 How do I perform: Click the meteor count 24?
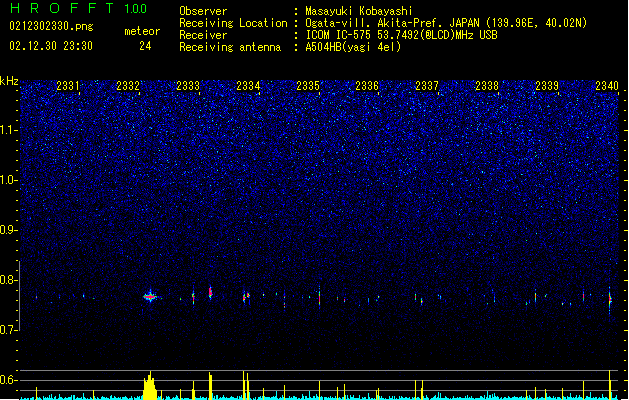coord(145,46)
